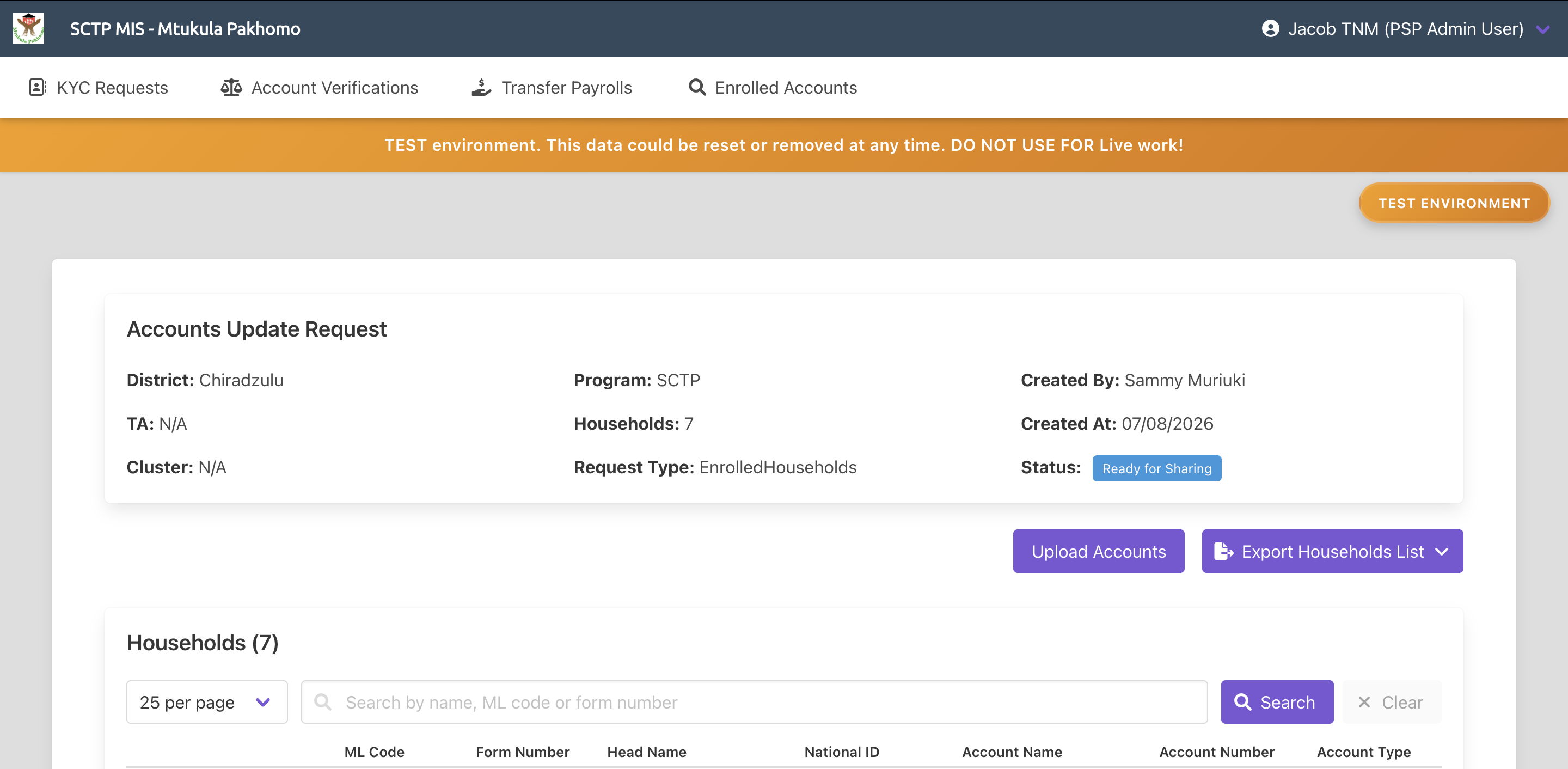The image size is (1568, 769).
Task: Click the Households (7) heading
Action: (x=203, y=642)
